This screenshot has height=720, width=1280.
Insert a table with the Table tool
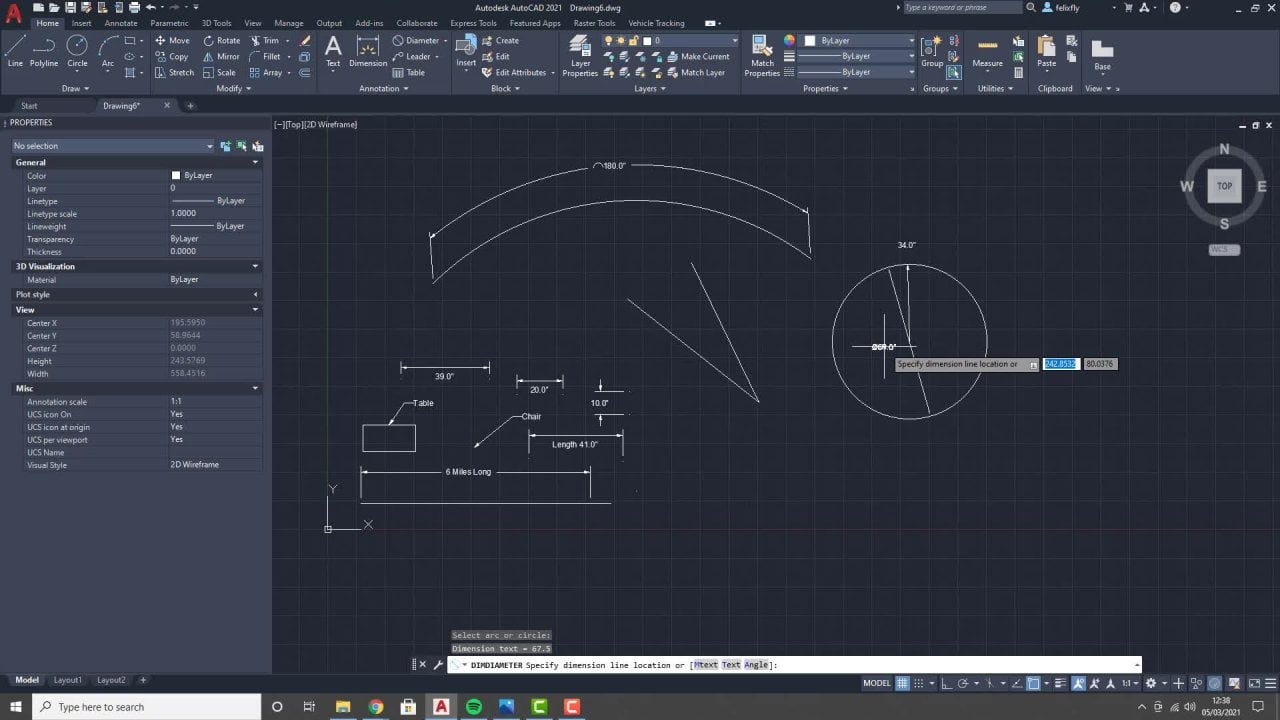point(413,72)
